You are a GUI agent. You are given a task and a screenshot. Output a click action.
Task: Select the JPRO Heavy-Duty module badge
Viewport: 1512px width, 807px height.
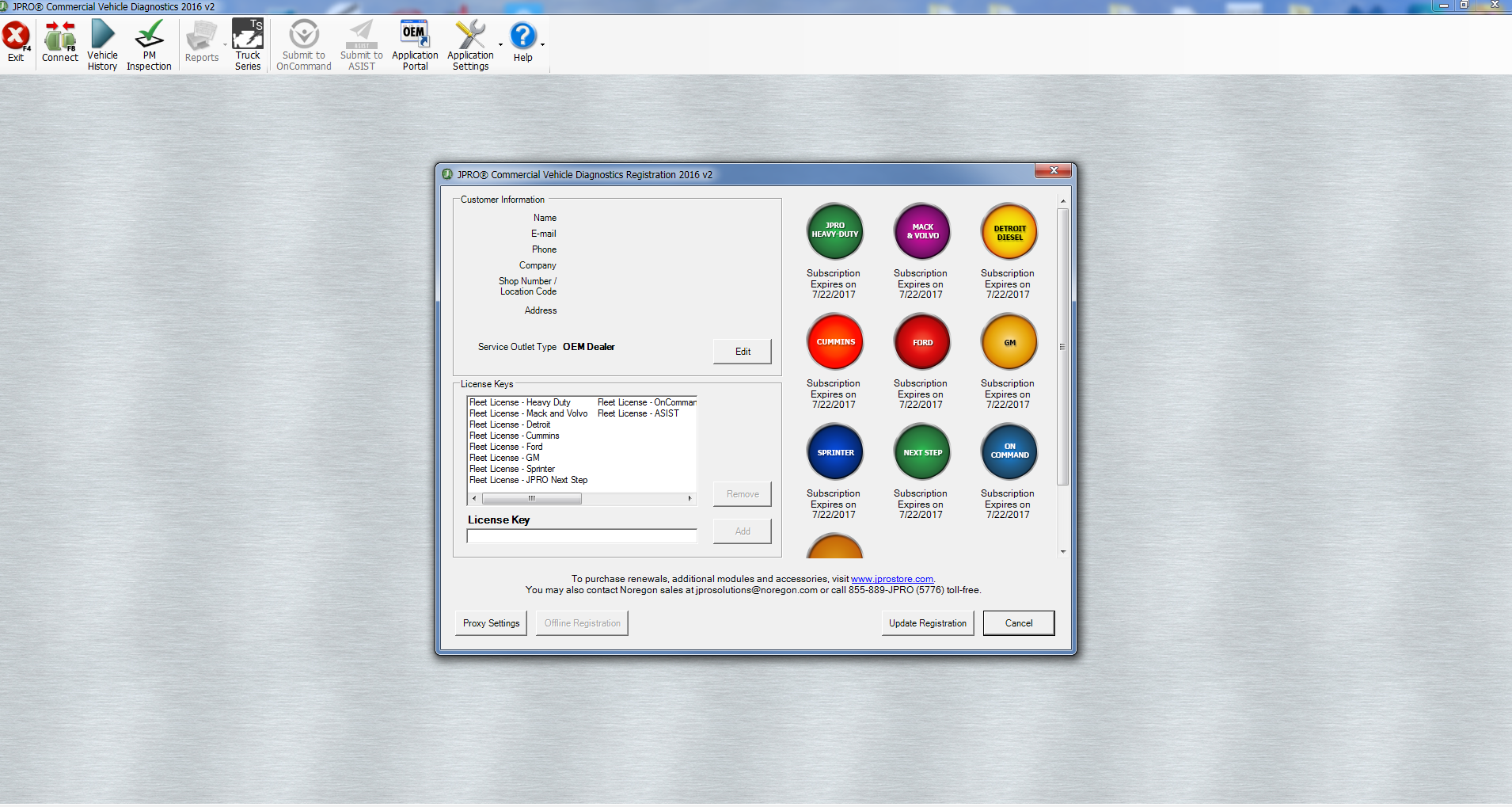834,230
